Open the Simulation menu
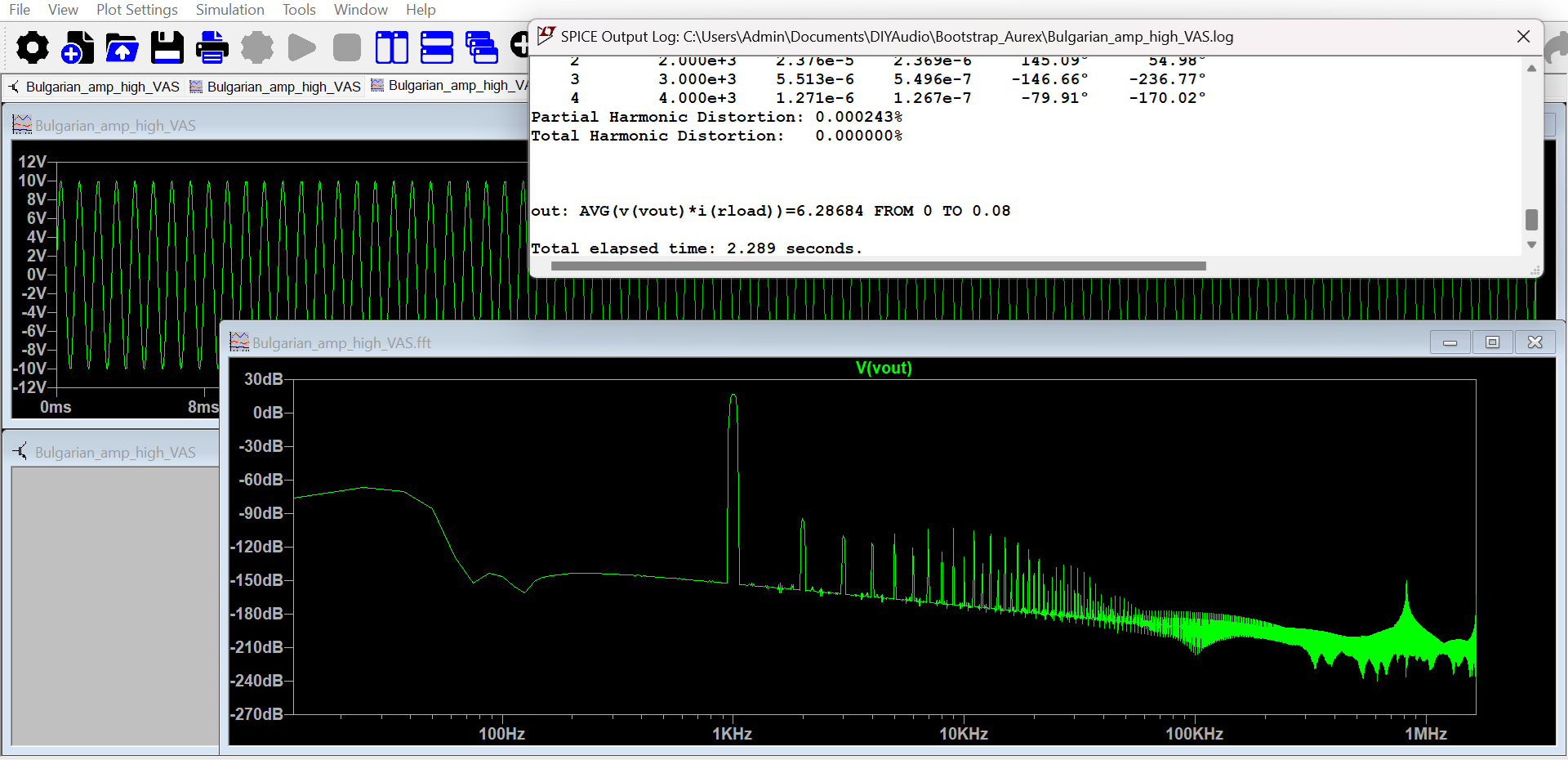The width and height of the screenshot is (1568, 760). coord(229,10)
